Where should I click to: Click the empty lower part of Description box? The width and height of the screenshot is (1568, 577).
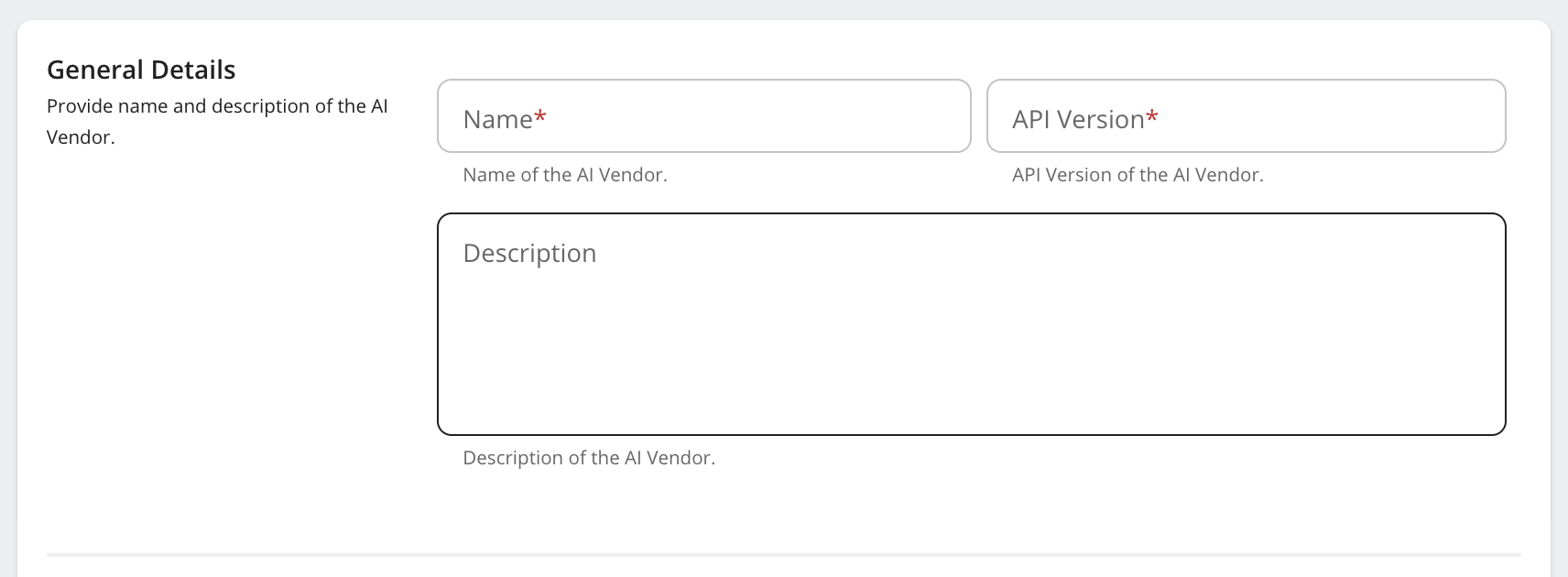tap(971, 385)
